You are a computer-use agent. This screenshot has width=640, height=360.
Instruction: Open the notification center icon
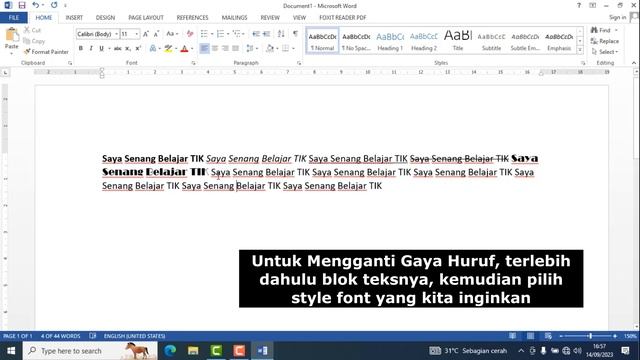pos(625,351)
